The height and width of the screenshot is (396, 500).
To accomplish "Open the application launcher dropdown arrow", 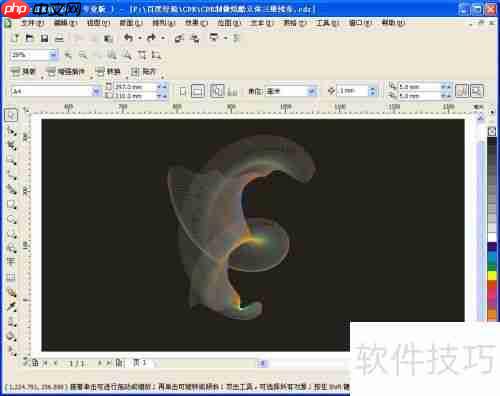I will pos(226,38).
